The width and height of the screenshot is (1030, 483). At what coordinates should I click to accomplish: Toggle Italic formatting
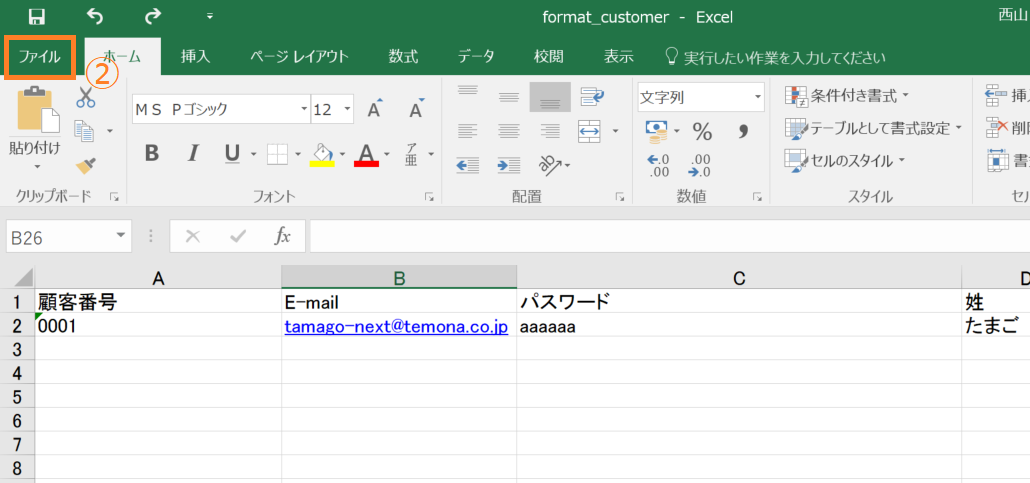click(x=193, y=153)
